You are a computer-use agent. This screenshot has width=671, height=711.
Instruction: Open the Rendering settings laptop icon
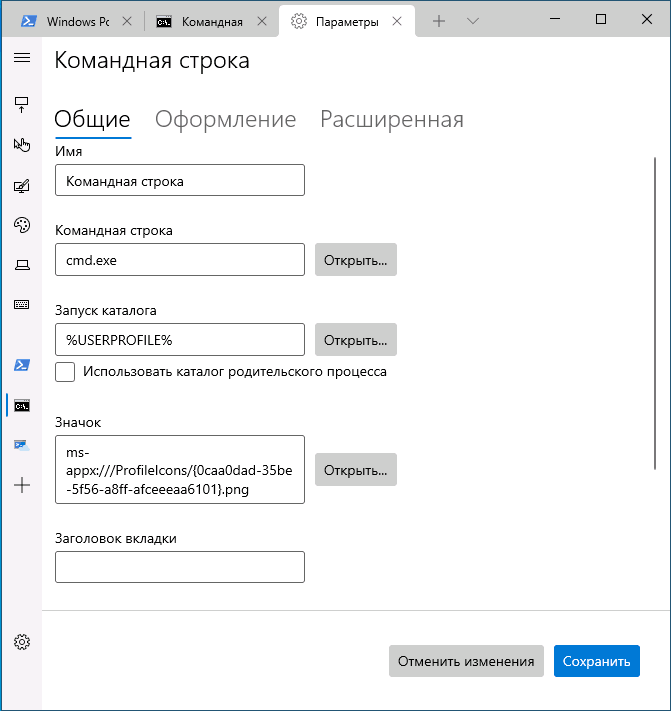click(22, 265)
